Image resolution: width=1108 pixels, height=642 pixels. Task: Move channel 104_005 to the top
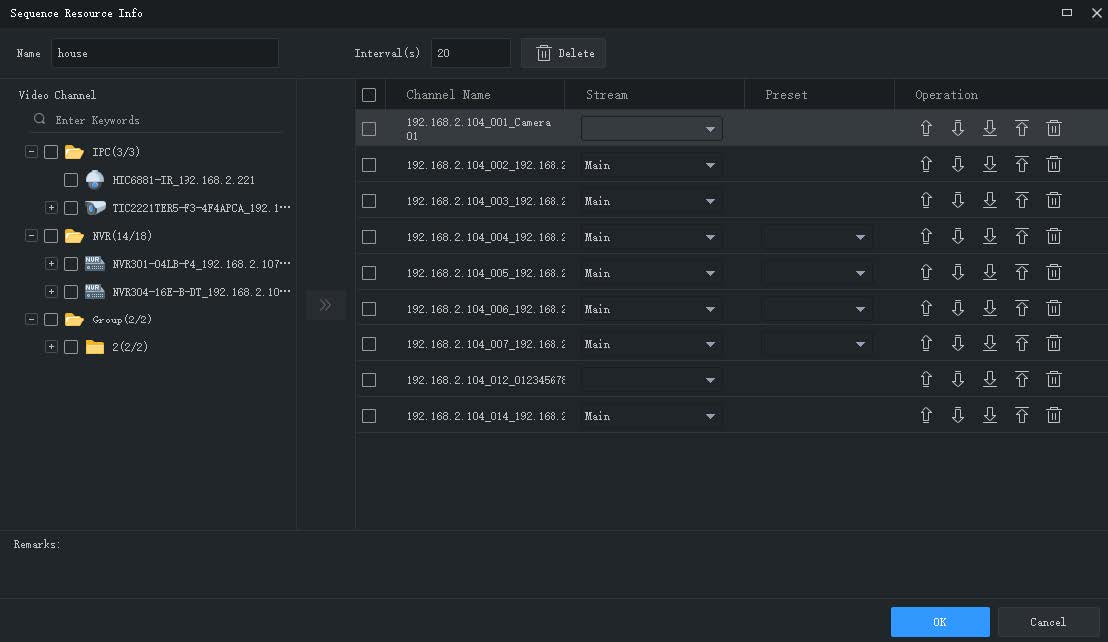1022,273
